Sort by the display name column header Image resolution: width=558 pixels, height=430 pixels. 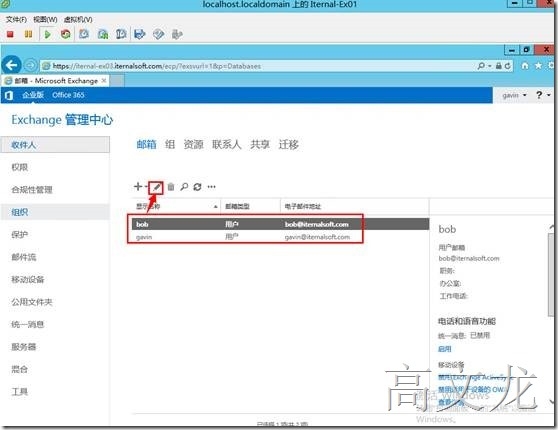tap(176, 206)
